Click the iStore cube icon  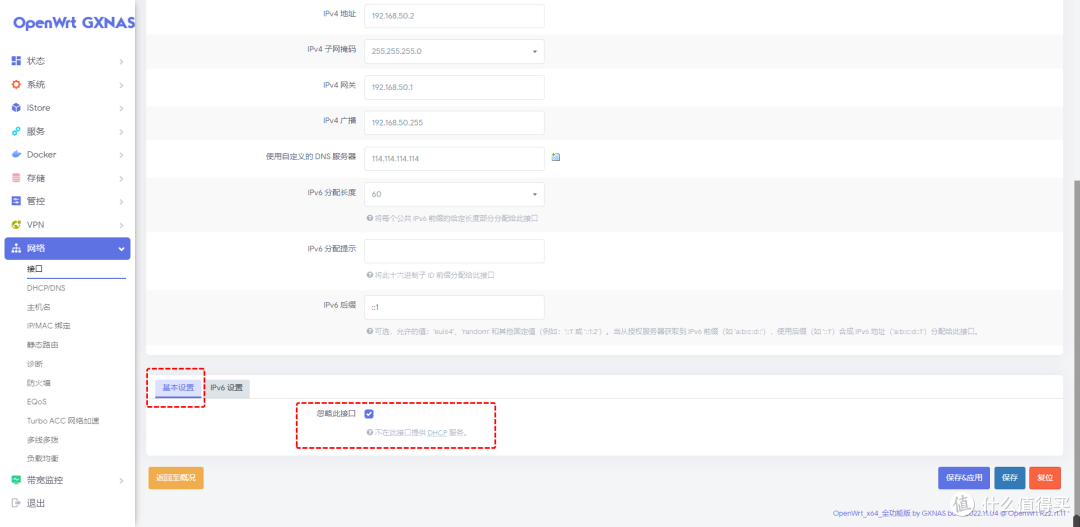click(17, 108)
